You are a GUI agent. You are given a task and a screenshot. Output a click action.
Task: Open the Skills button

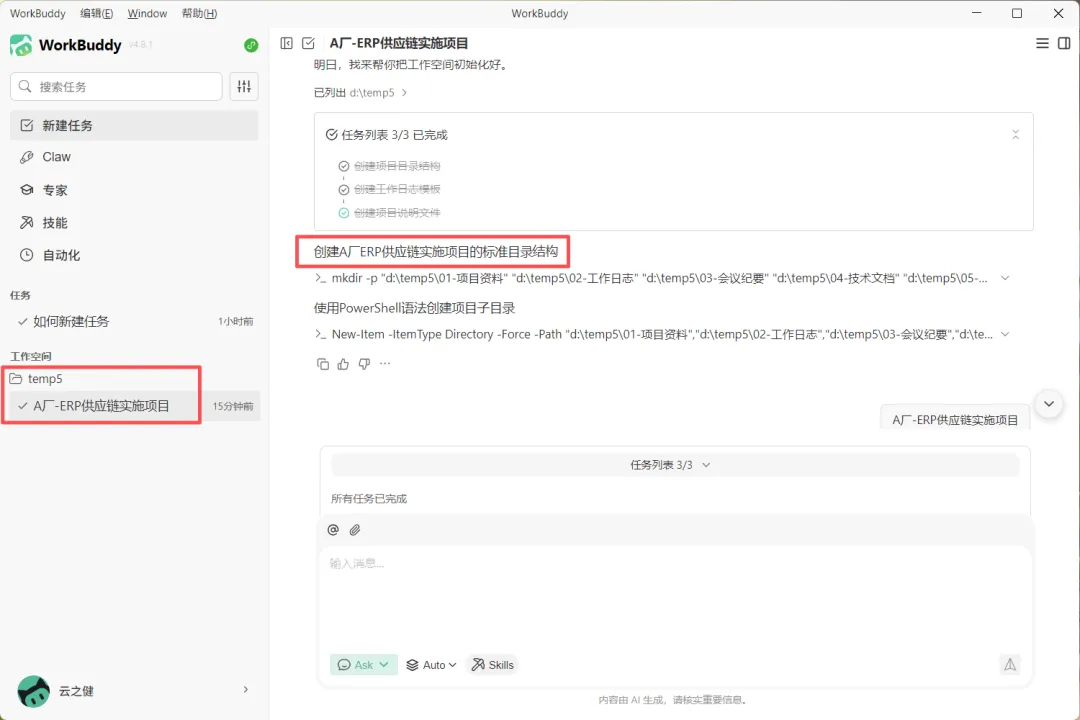click(492, 664)
